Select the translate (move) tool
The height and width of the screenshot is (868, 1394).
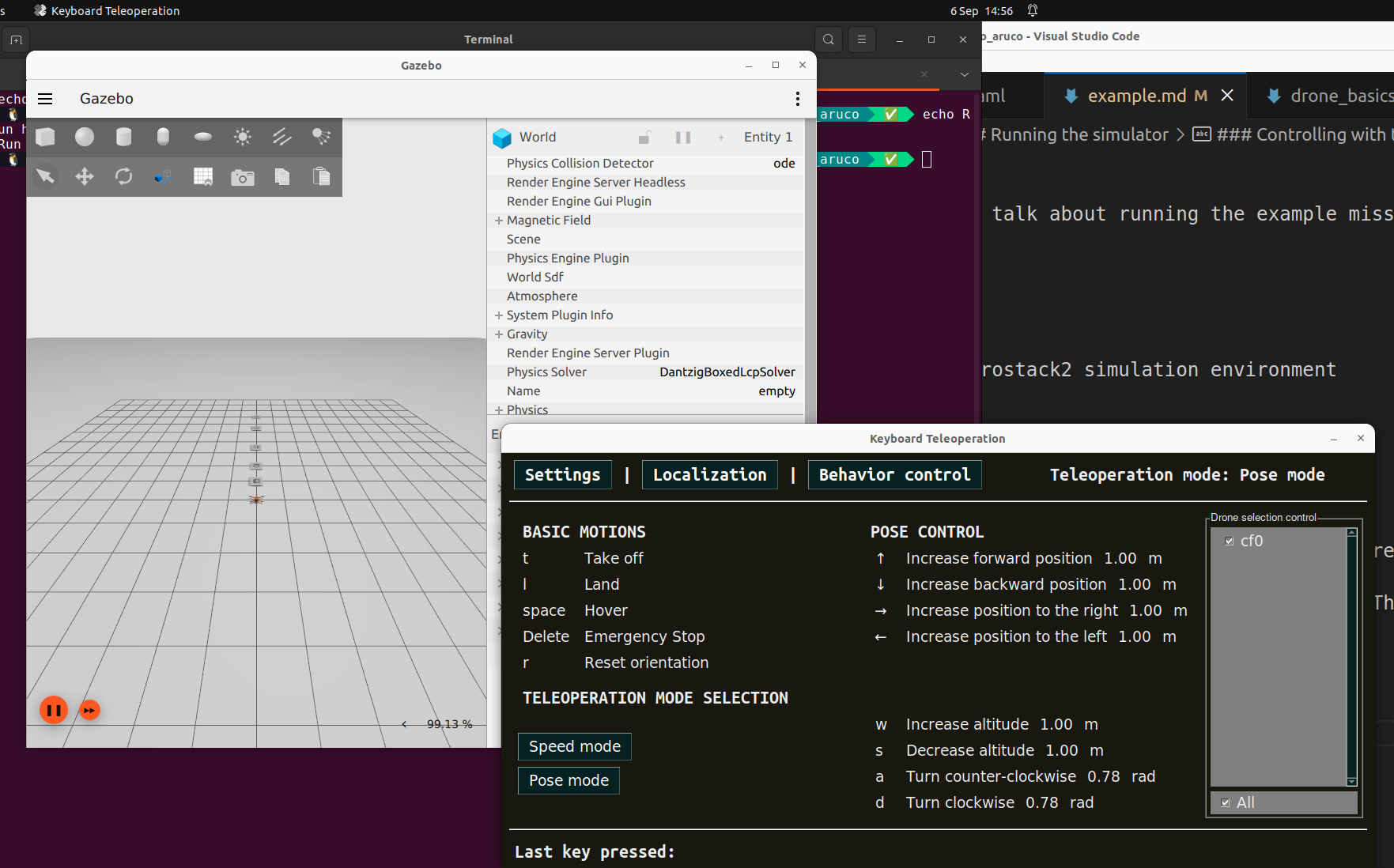(85, 176)
